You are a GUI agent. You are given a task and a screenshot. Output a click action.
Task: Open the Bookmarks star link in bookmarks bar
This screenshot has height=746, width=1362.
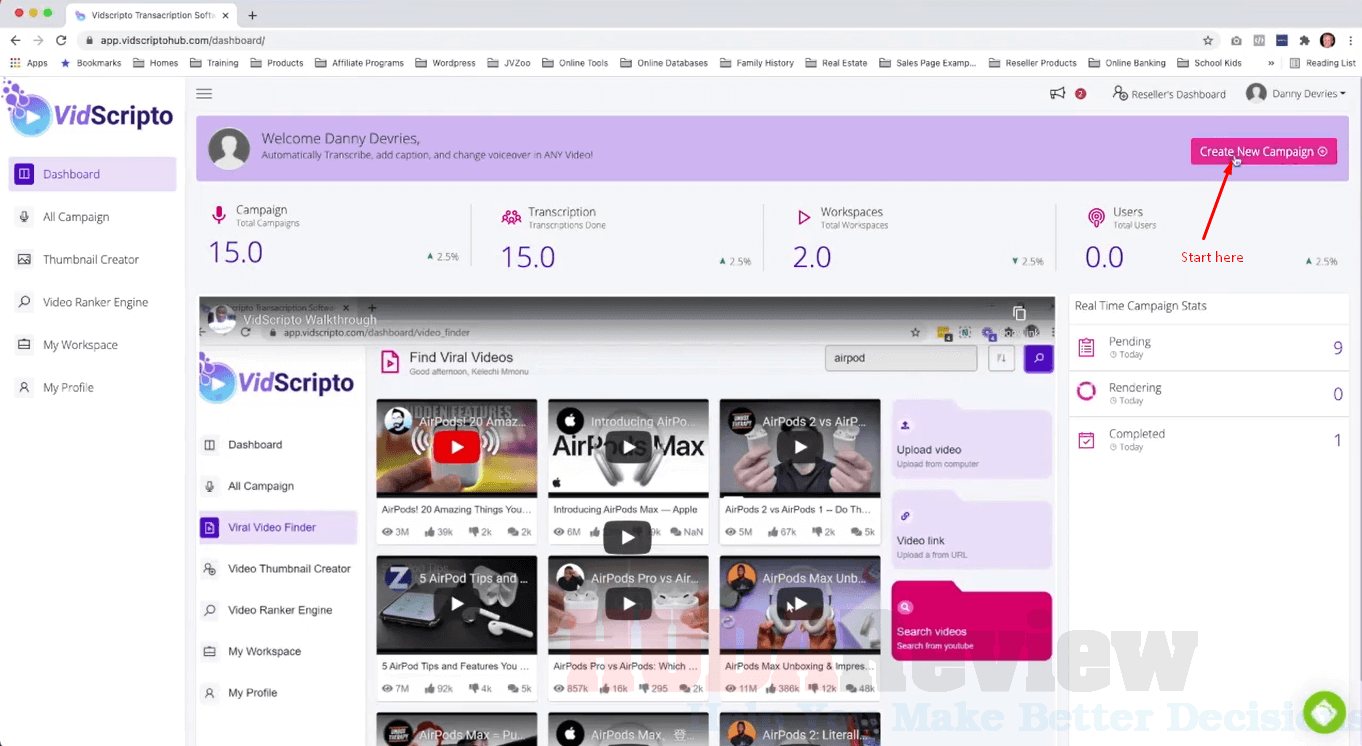click(x=91, y=63)
